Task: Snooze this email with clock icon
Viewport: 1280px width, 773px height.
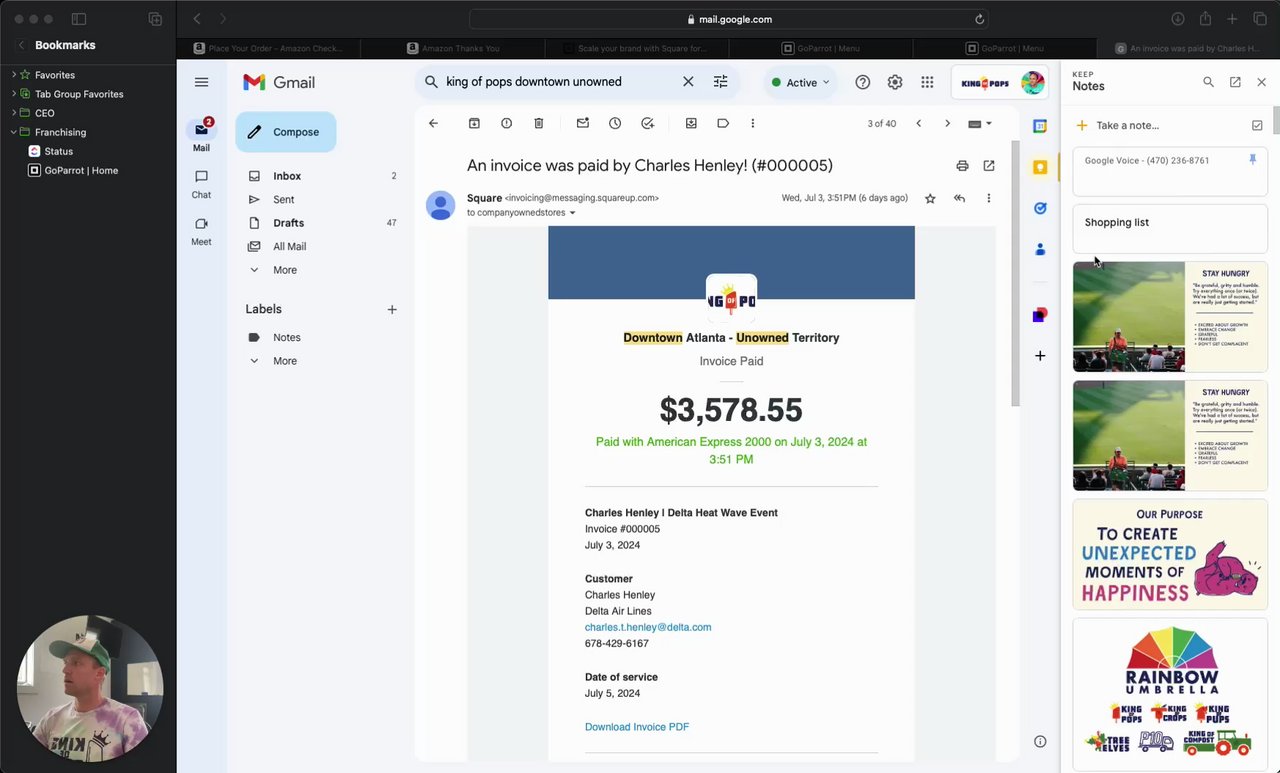Action: tap(615, 123)
